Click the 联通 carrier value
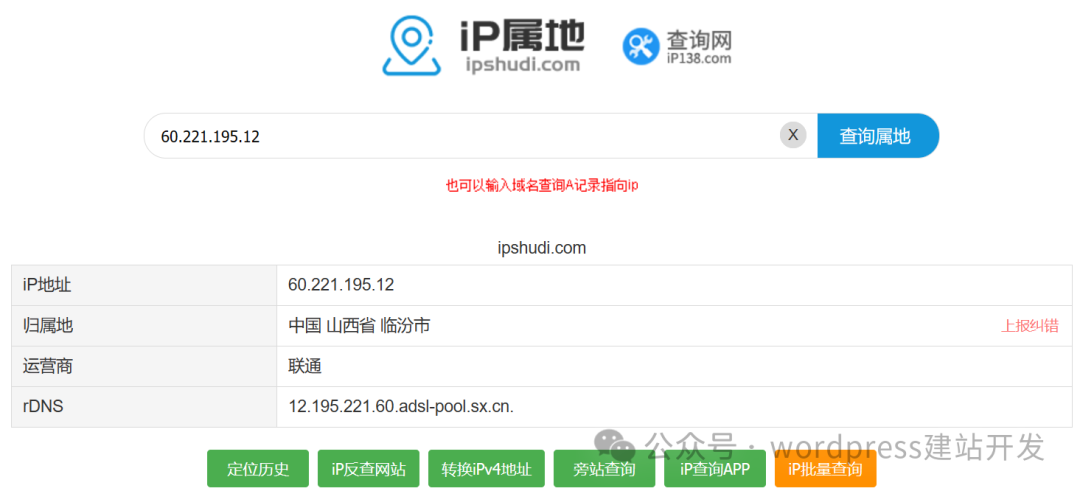1080x491 pixels. [305, 367]
